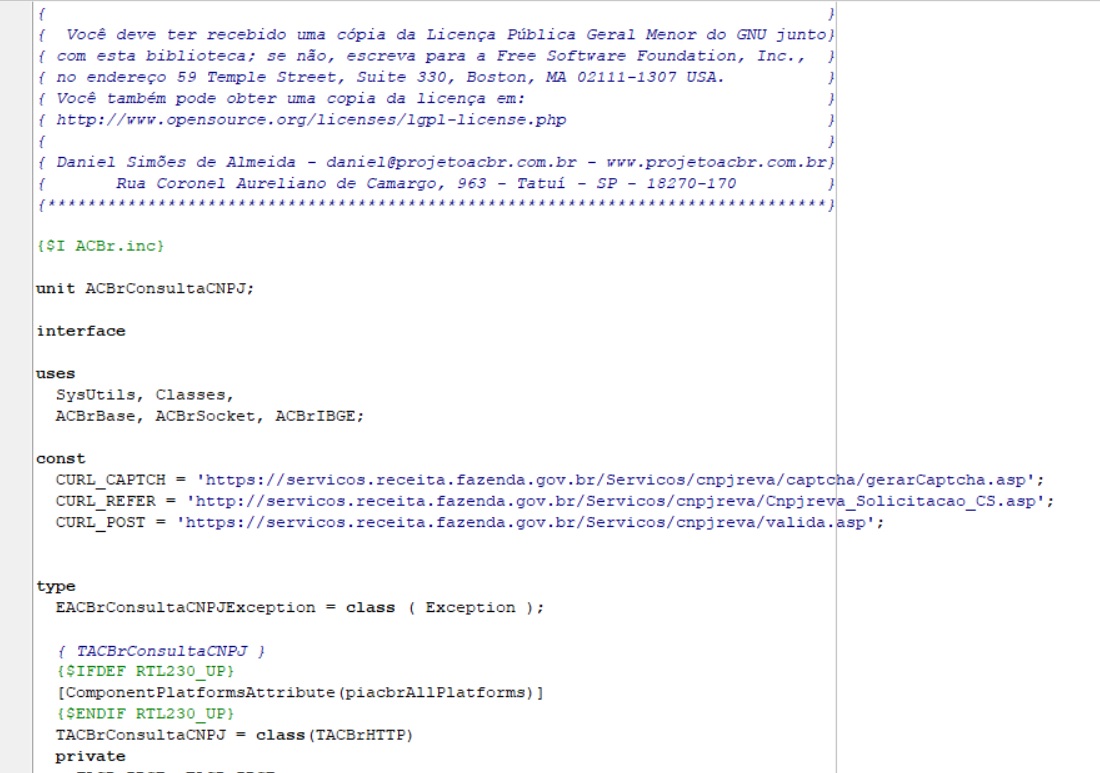Viewport: 1100px width, 773px height.
Task: Click ACBrIBGE in the uses list
Action: pos(315,416)
